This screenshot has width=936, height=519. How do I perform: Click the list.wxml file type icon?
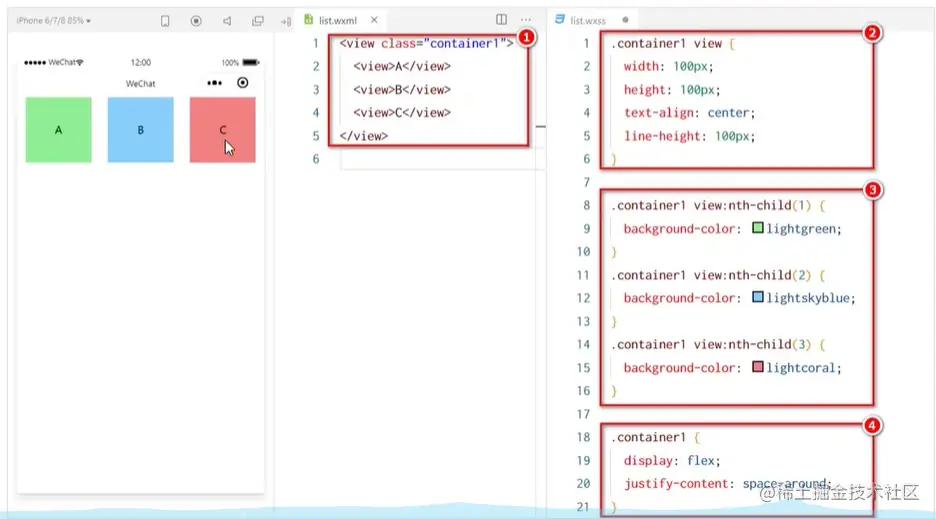pyautogui.click(x=309, y=20)
